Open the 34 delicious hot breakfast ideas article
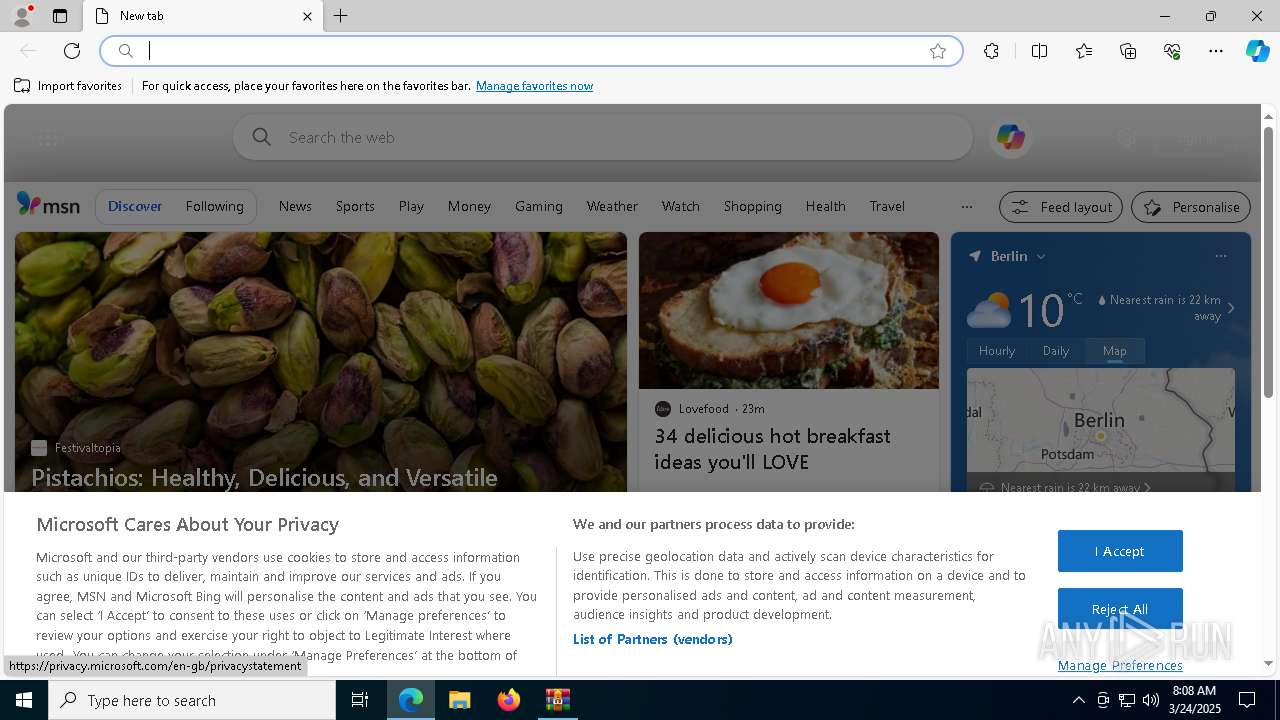1280x720 pixels. (x=772, y=449)
